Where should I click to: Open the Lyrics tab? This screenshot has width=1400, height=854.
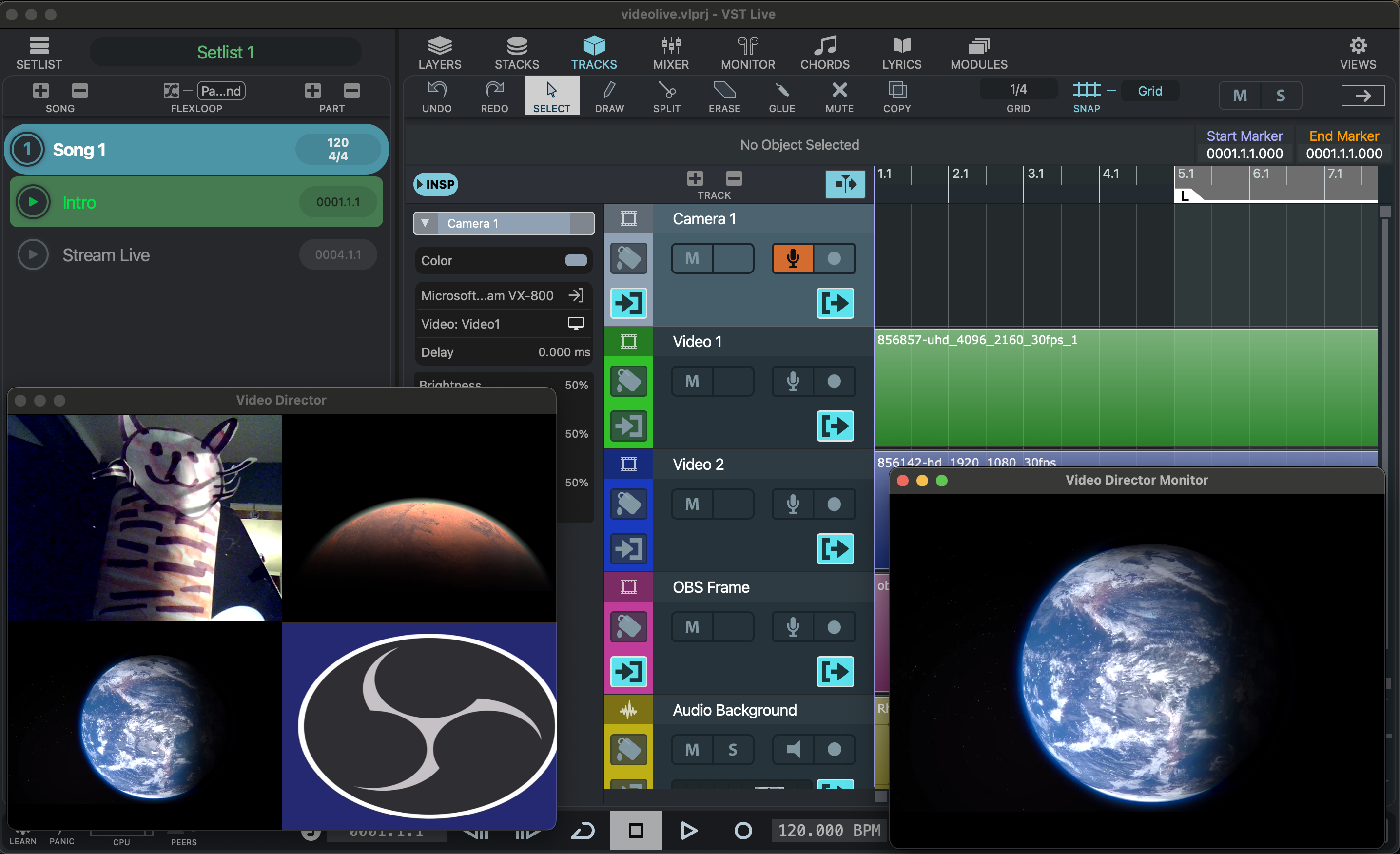[x=901, y=52]
